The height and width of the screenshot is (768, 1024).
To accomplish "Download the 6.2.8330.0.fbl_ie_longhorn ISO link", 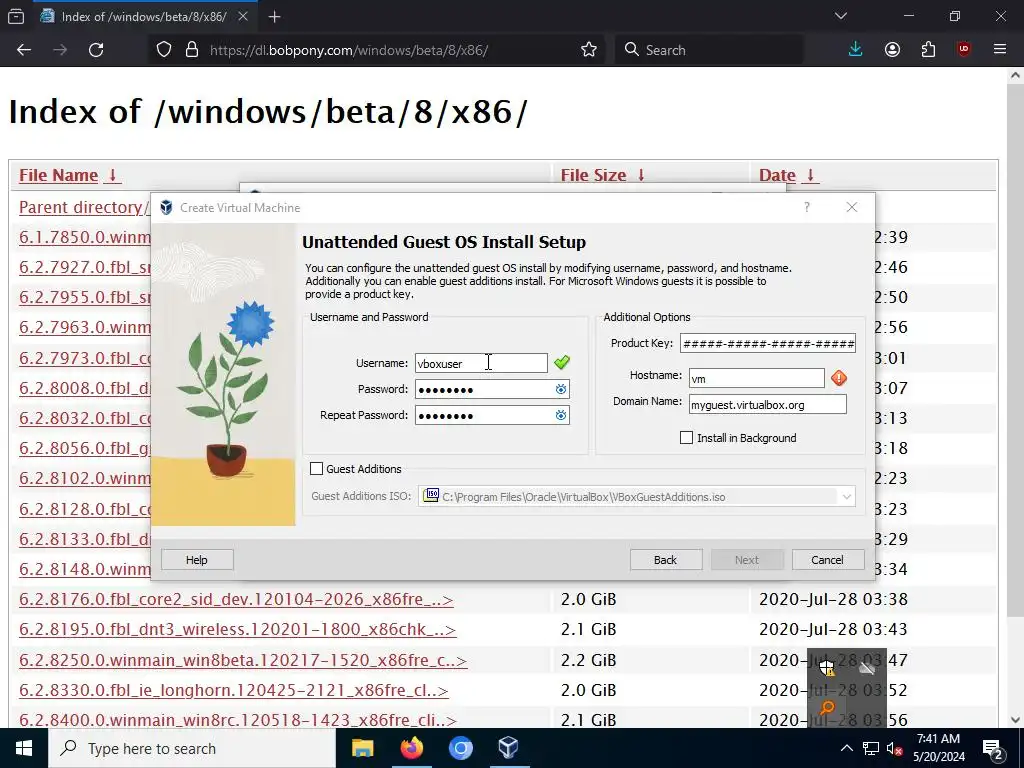I will 234,690.
